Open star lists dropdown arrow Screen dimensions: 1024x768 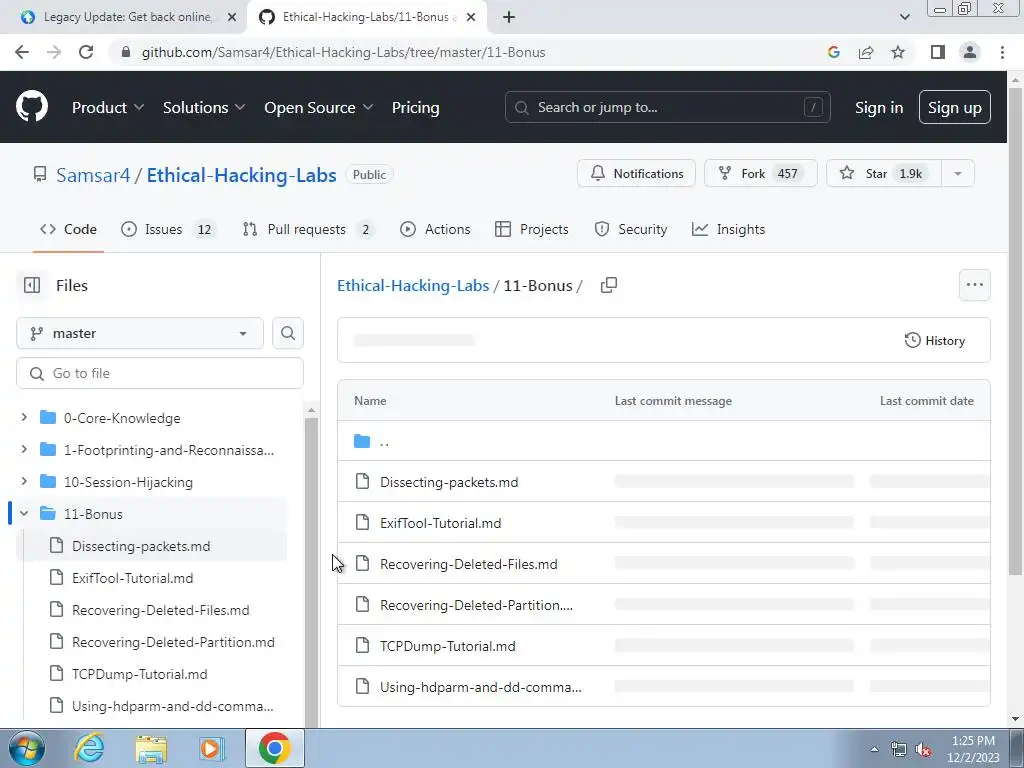click(958, 174)
